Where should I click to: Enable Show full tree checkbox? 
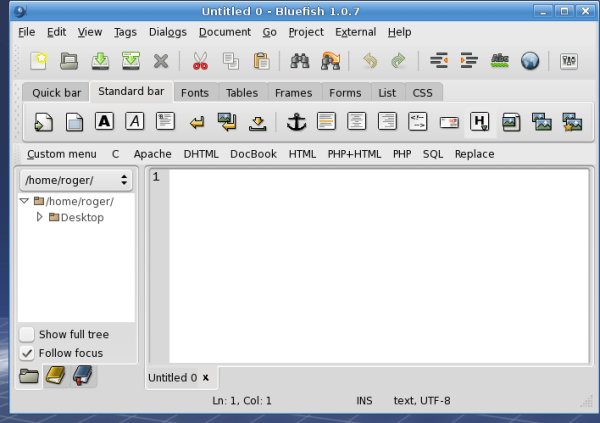(x=27, y=334)
